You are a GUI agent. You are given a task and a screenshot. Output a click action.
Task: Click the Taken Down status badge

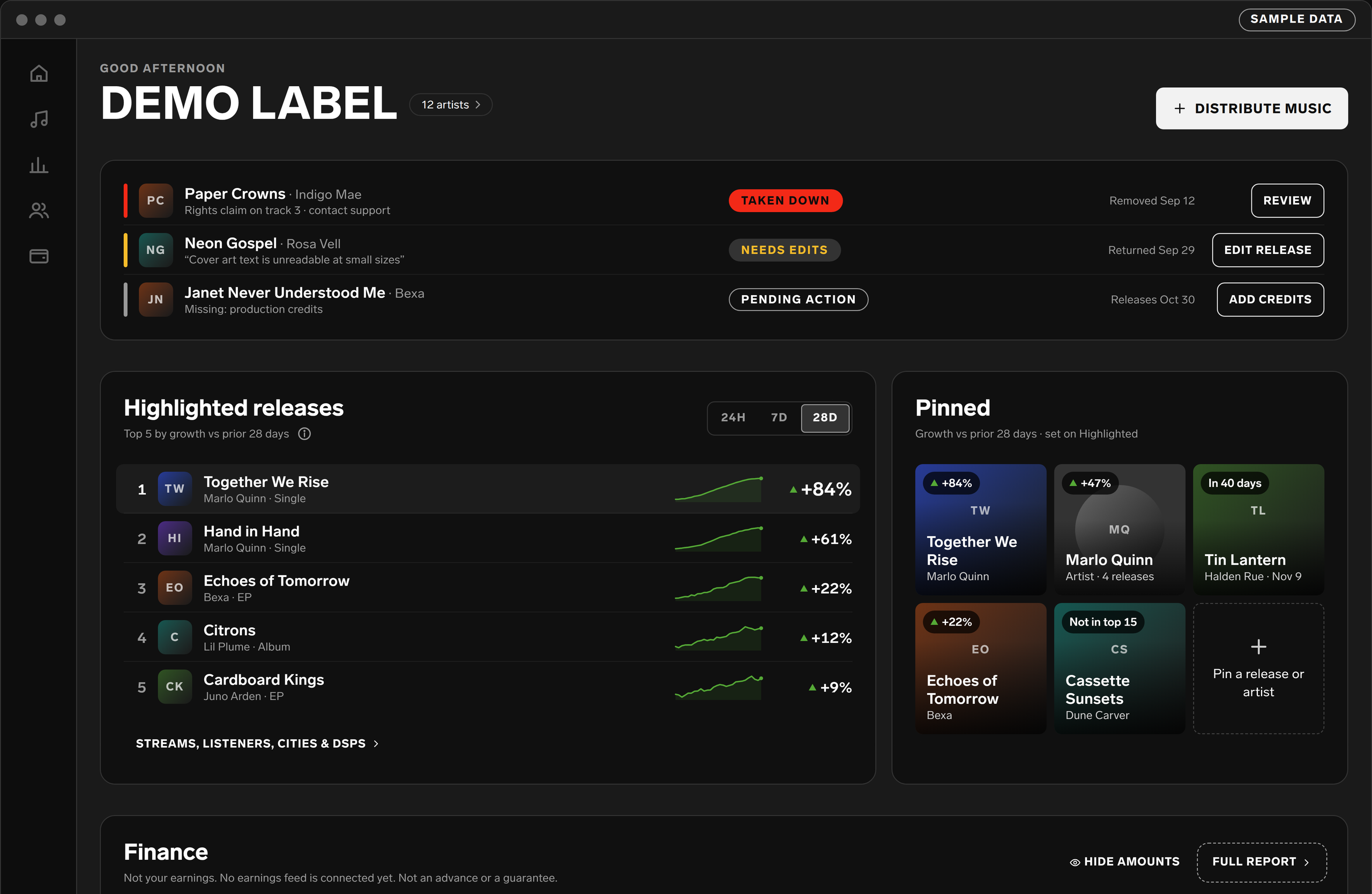click(785, 200)
